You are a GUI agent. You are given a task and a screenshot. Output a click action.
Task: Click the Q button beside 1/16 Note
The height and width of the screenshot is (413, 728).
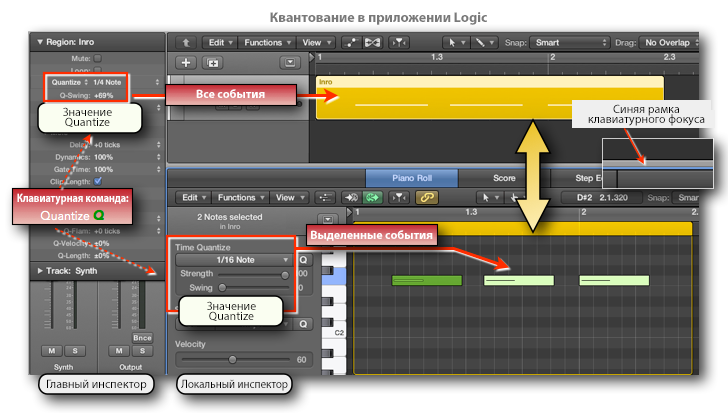pyautogui.click(x=303, y=260)
